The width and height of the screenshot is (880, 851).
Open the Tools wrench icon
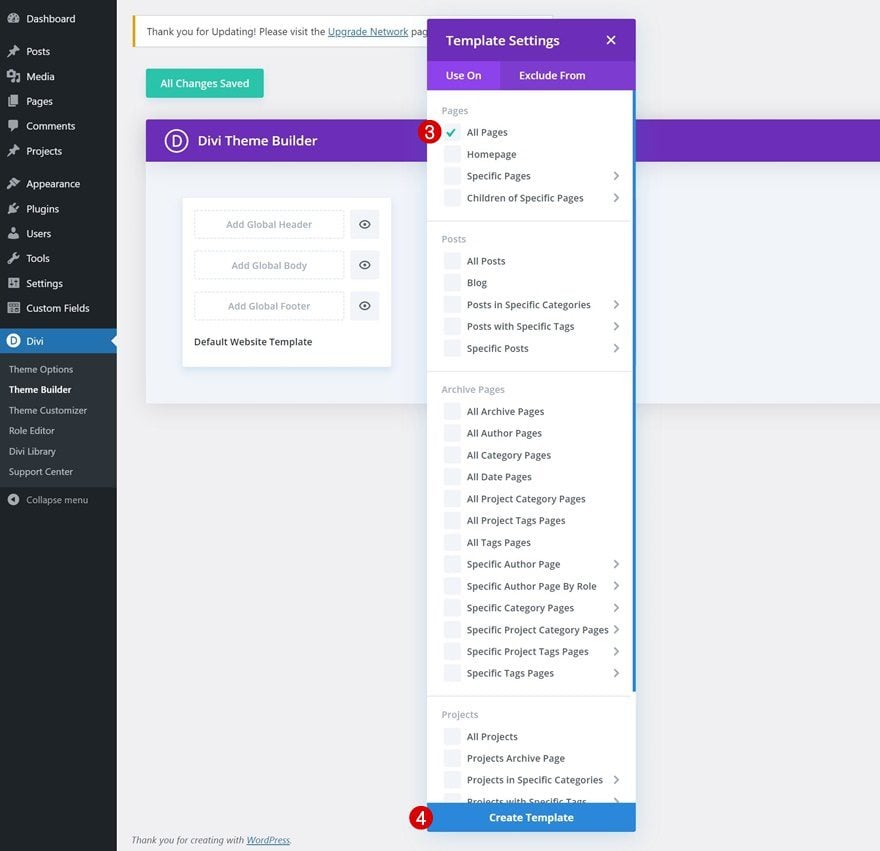coord(13,258)
